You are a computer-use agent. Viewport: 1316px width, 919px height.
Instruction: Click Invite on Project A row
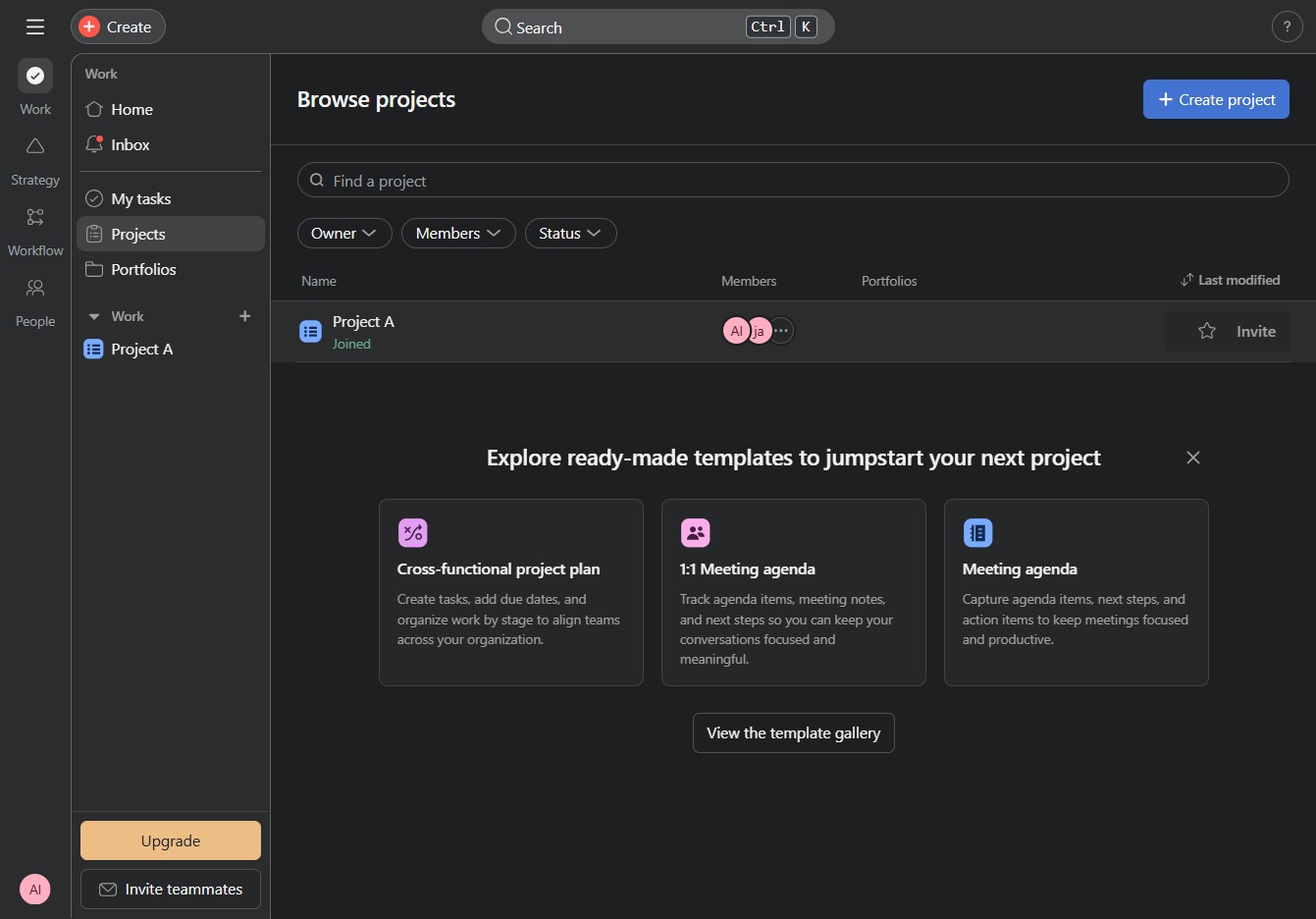tap(1256, 332)
